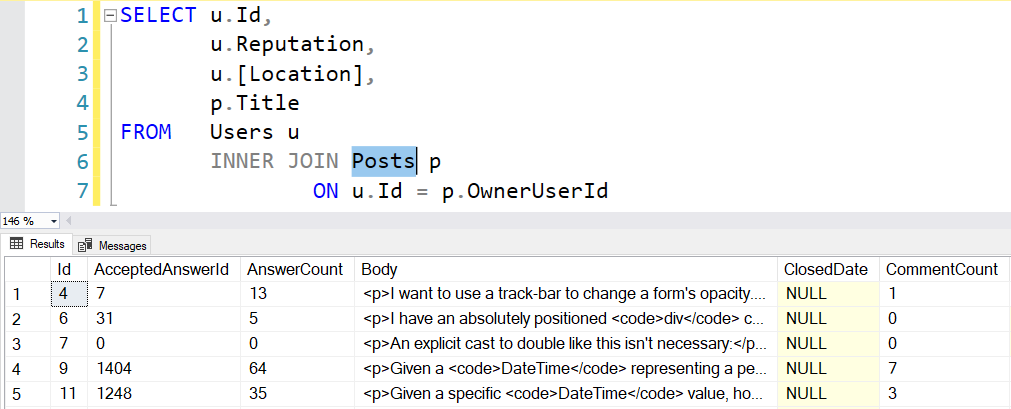
Task: Click Body cell starting 'Given a specific'
Action: click(x=565, y=394)
